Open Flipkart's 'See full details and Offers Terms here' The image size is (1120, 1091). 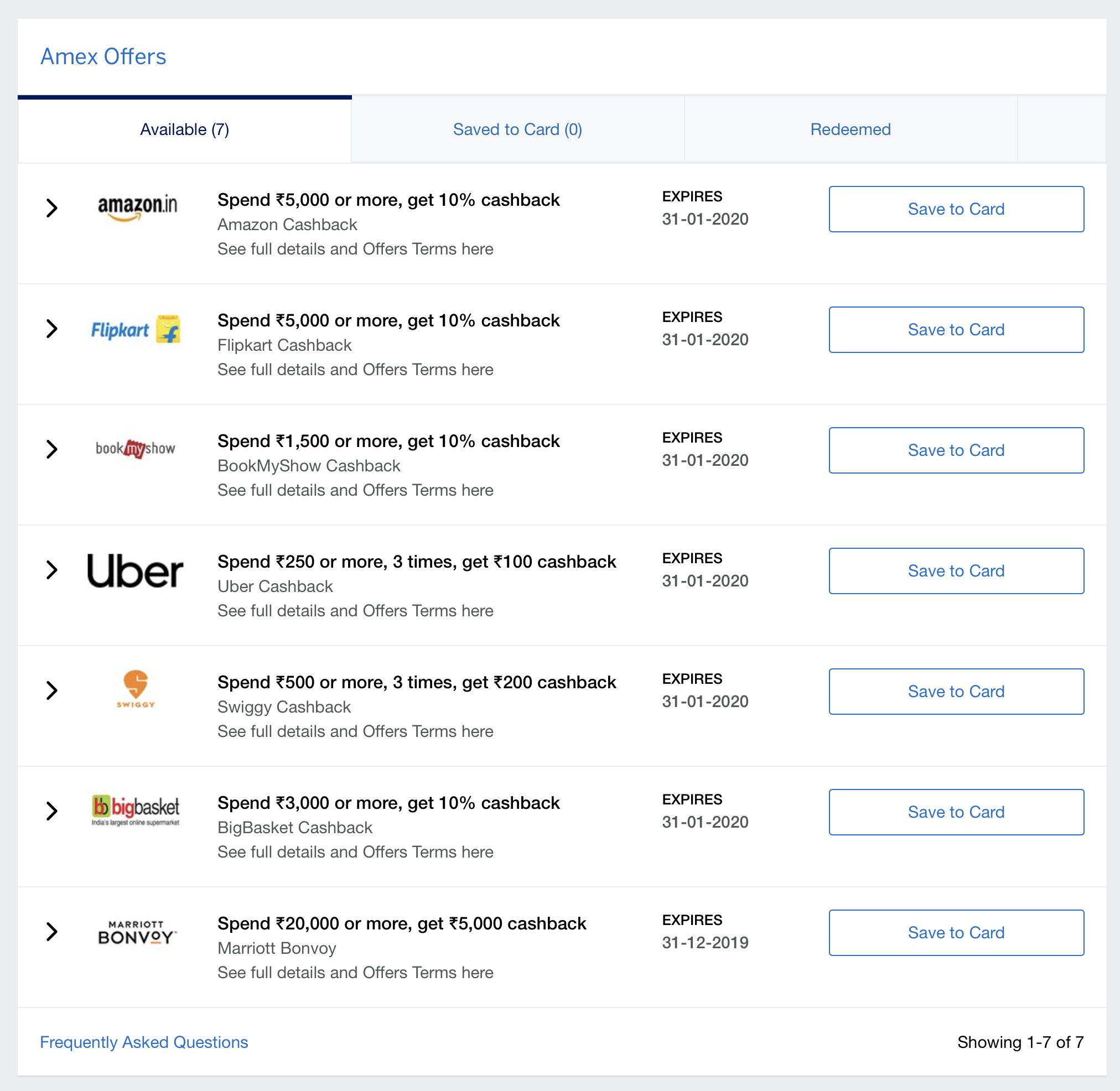click(x=355, y=370)
